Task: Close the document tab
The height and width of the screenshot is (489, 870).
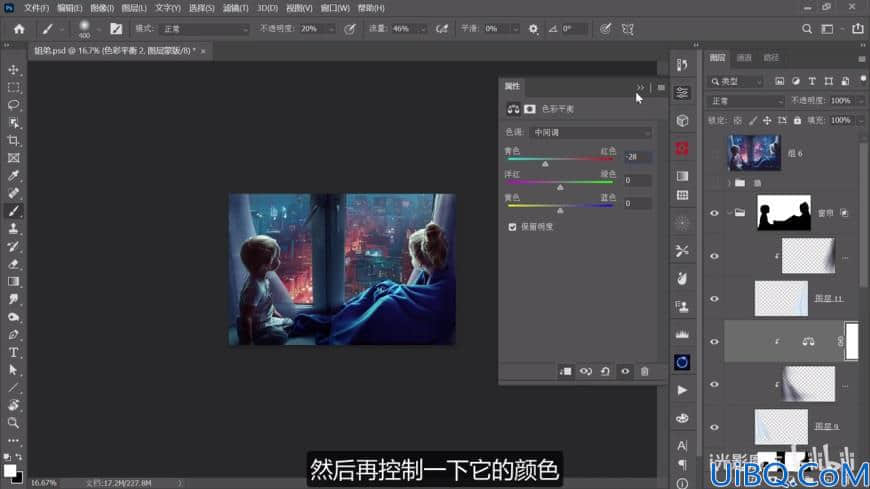Action: 203,51
